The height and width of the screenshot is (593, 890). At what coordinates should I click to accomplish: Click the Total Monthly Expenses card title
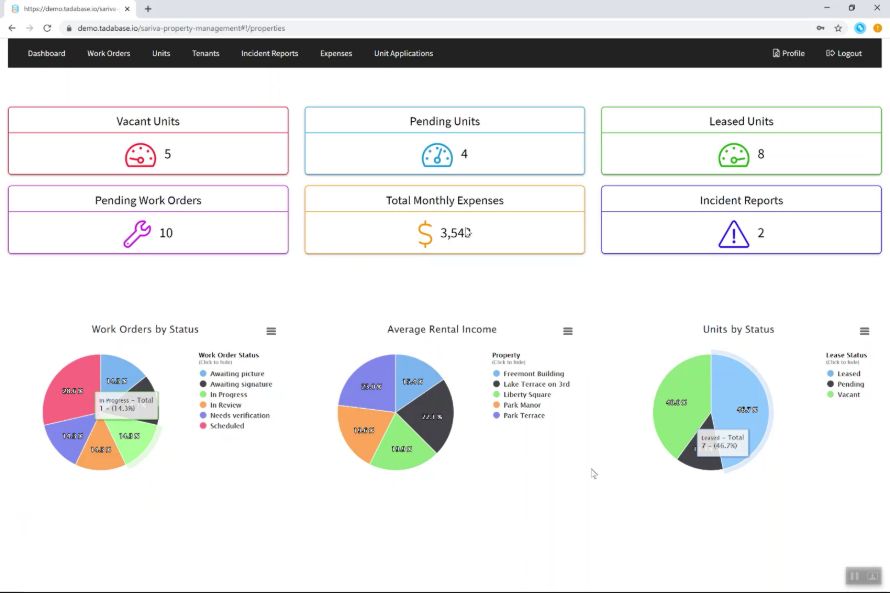pyautogui.click(x=444, y=200)
